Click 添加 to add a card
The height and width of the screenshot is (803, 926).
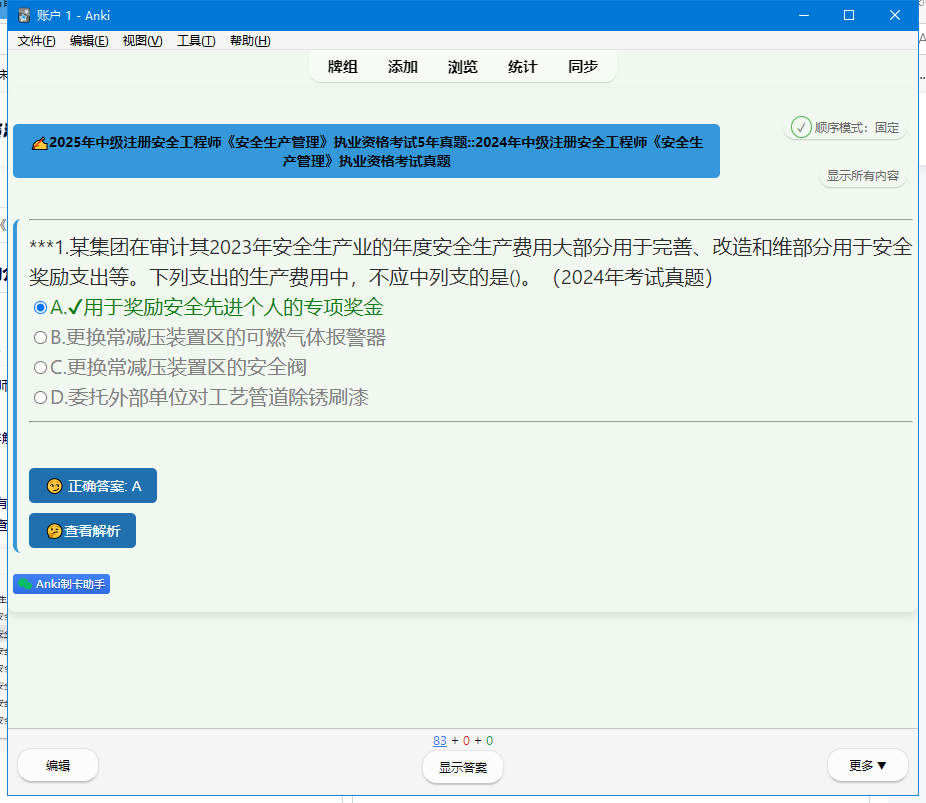pos(403,67)
